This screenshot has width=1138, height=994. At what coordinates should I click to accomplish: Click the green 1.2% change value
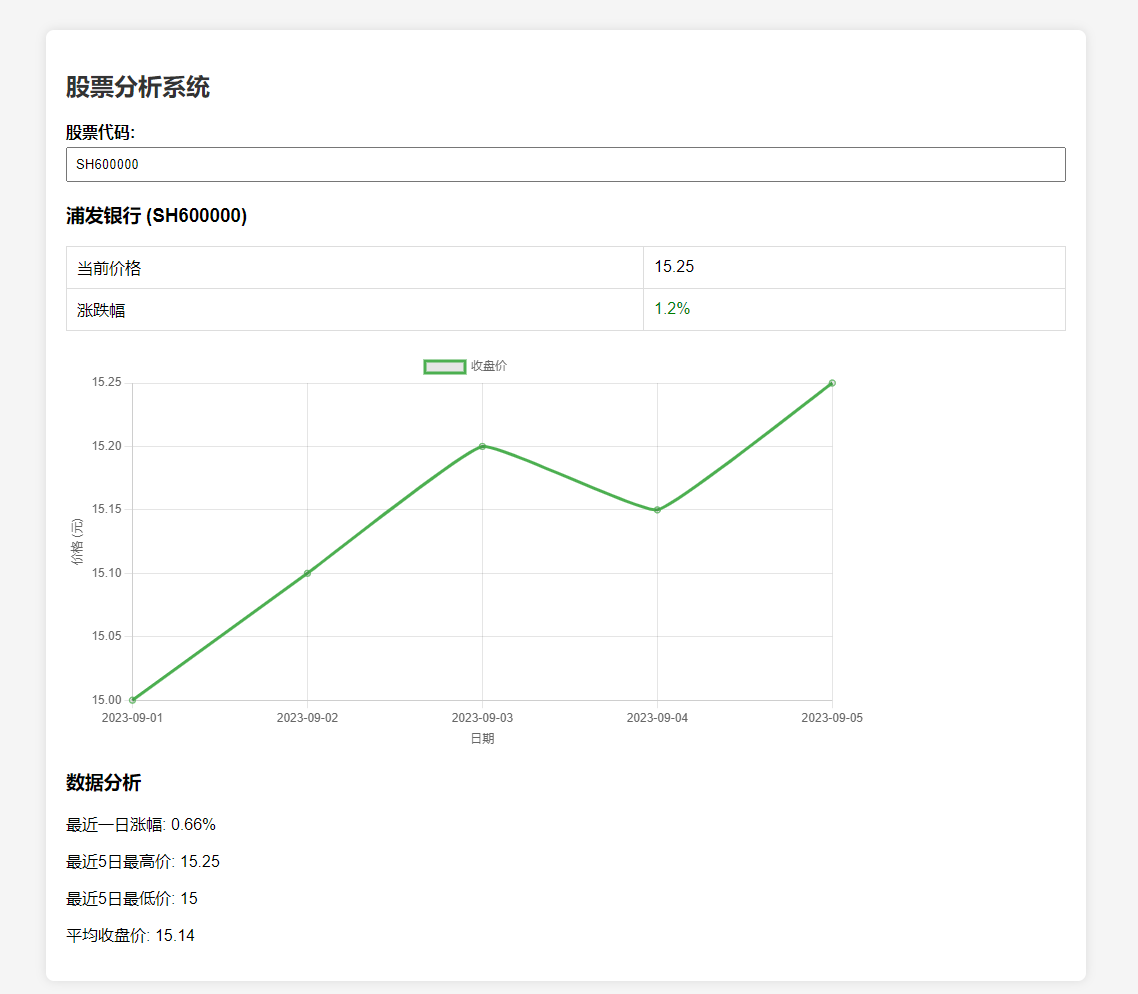(672, 309)
